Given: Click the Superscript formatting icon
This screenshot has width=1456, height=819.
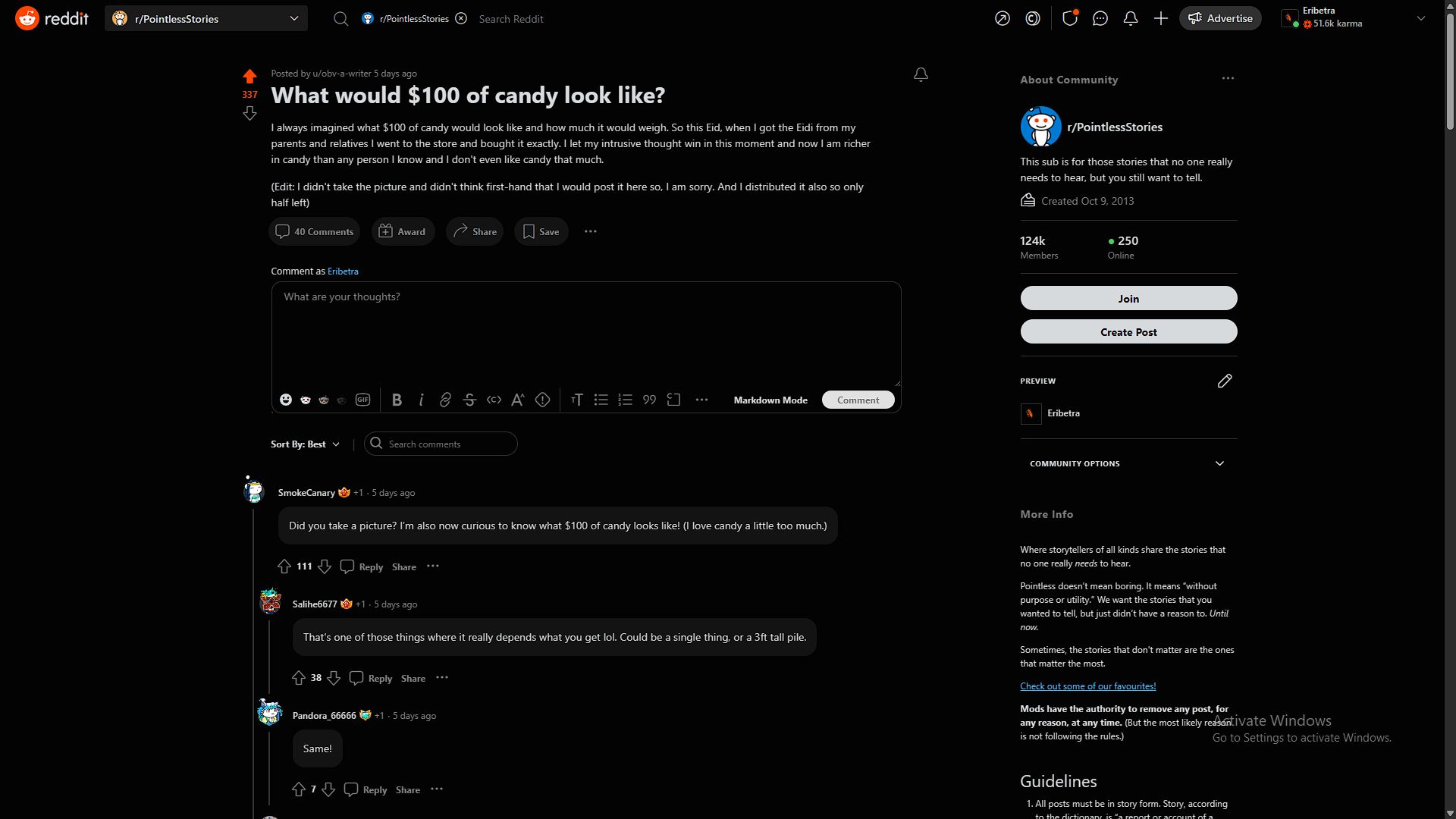Looking at the screenshot, I should pos(518,400).
